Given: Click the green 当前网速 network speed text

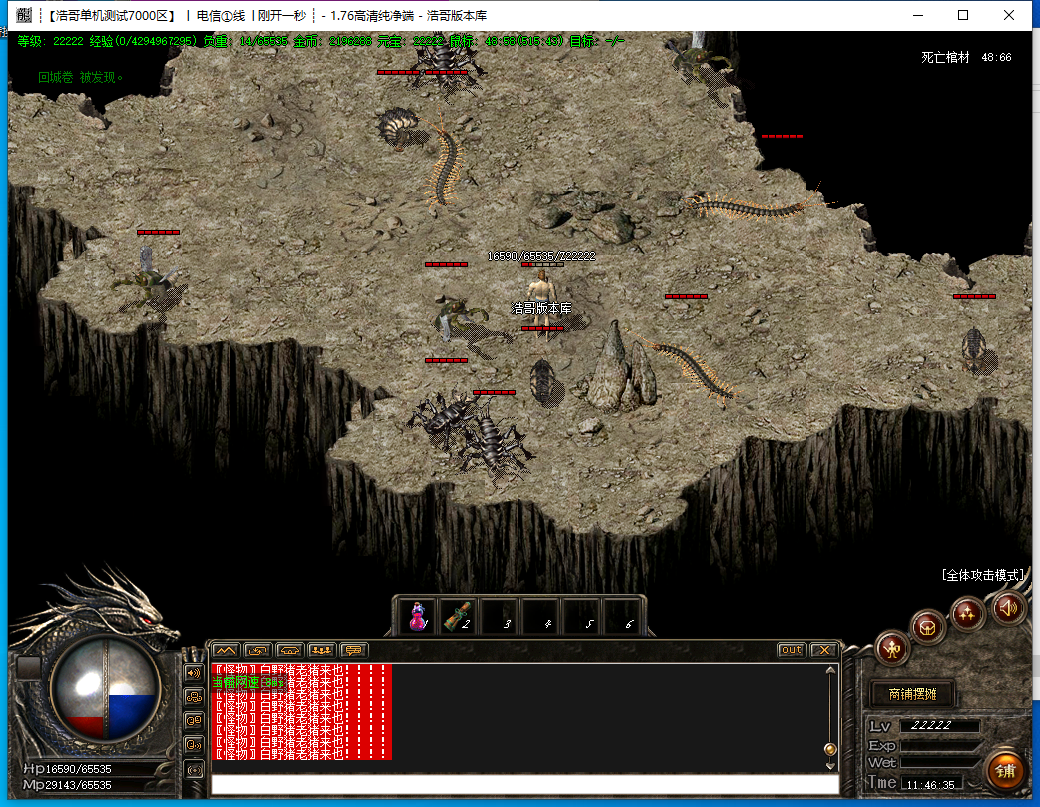Looking at the screenshot, I should click(247, 682).
